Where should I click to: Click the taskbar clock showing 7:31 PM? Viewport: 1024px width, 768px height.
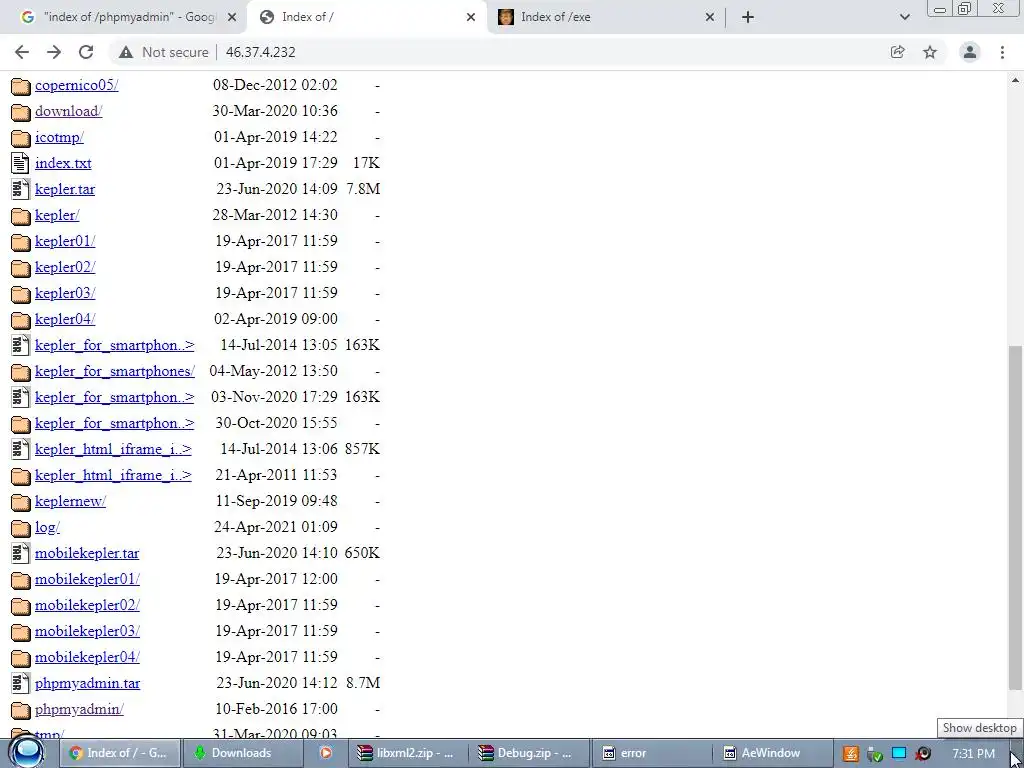click(973, 753)
